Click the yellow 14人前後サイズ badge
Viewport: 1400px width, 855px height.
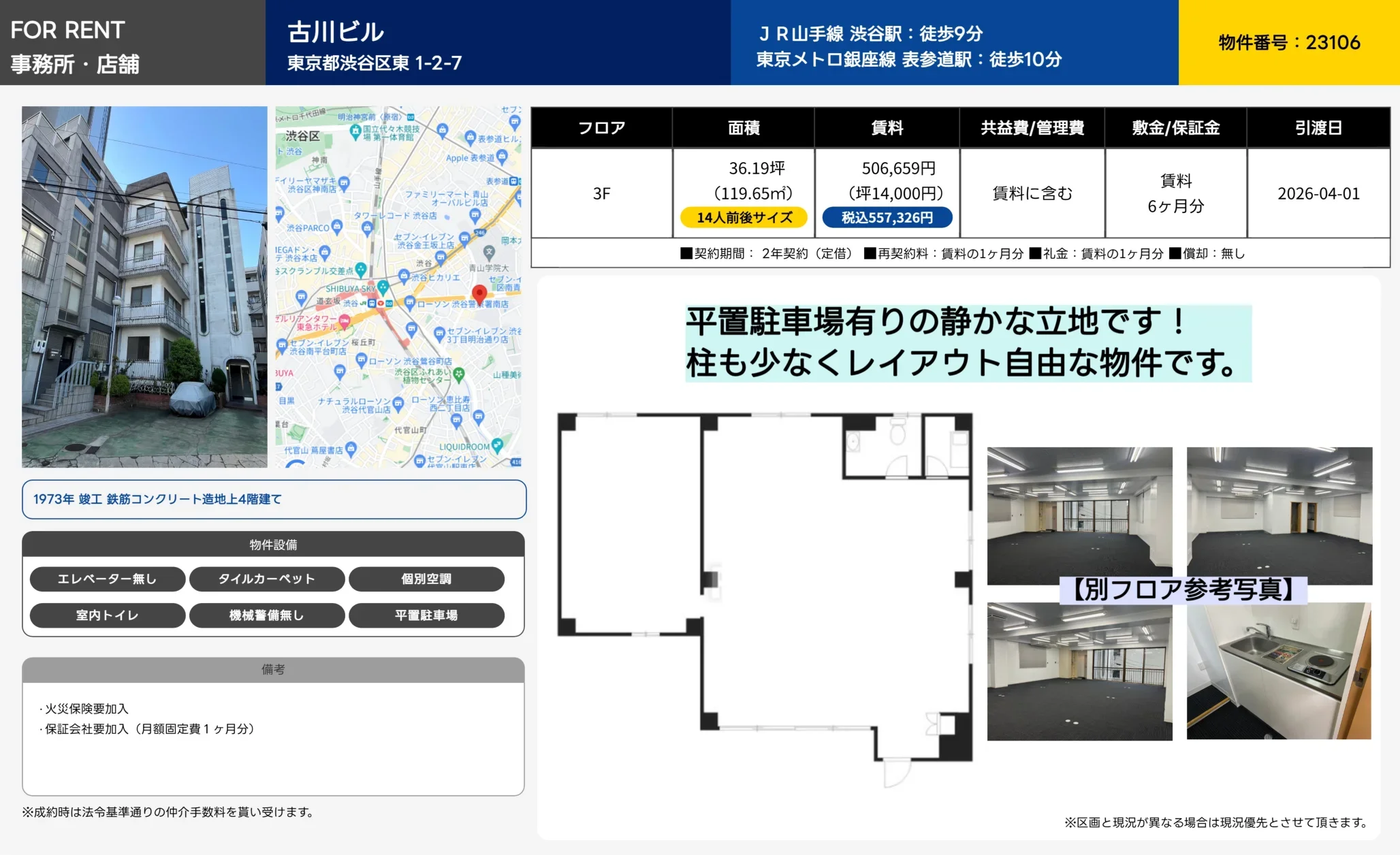[744, 218]
